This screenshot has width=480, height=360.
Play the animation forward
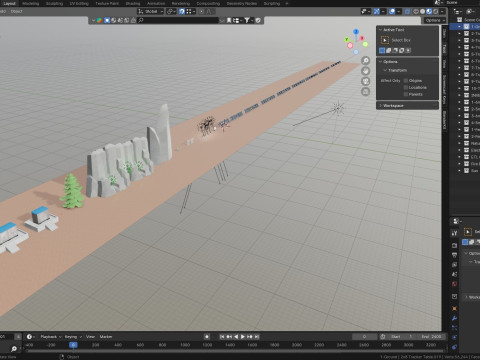[243, 337]
